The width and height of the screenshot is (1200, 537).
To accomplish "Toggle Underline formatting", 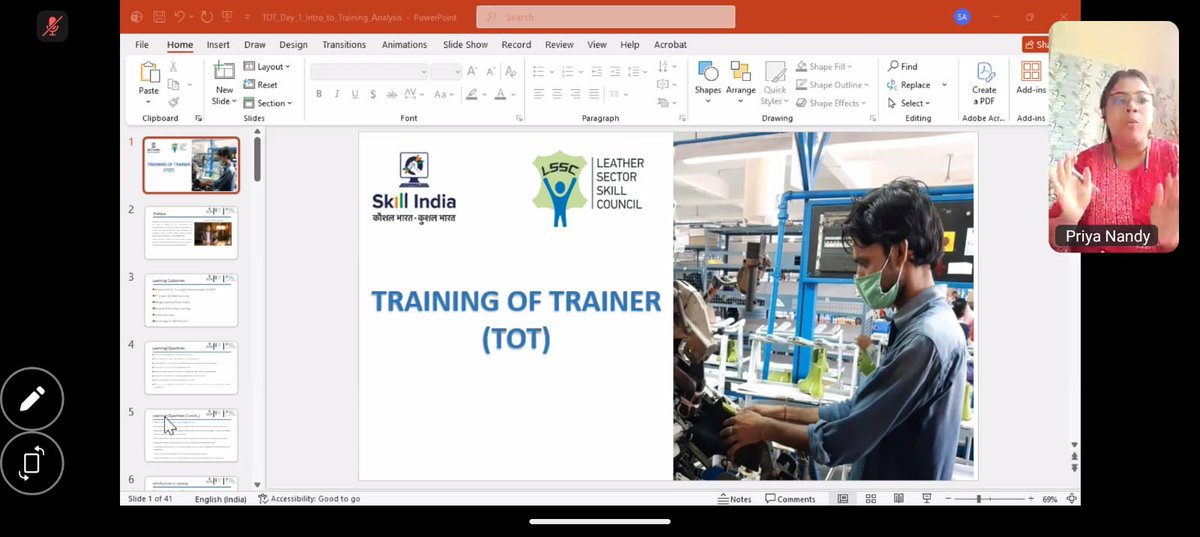I will pyautogui.click(x=355, y=94).
